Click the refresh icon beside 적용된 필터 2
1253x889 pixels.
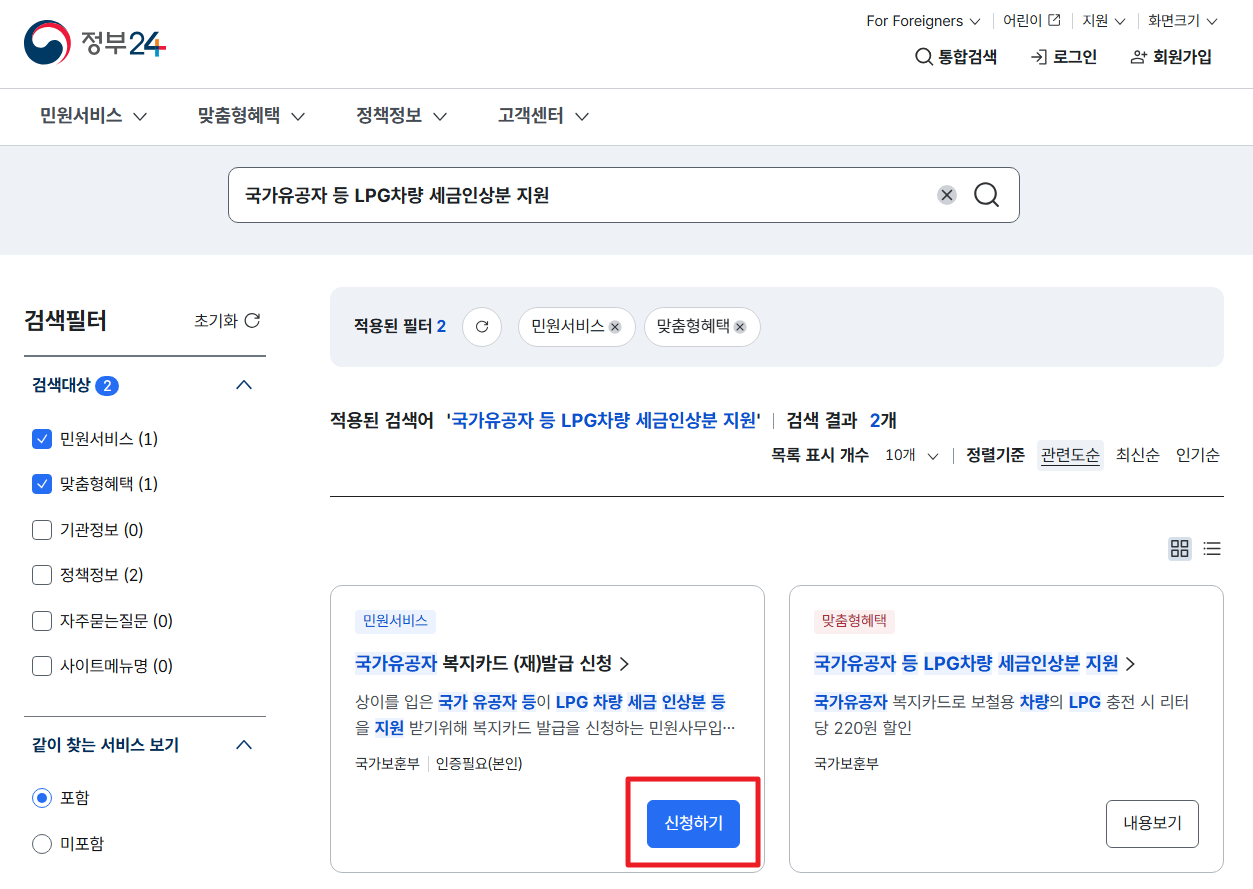[481, 327]
